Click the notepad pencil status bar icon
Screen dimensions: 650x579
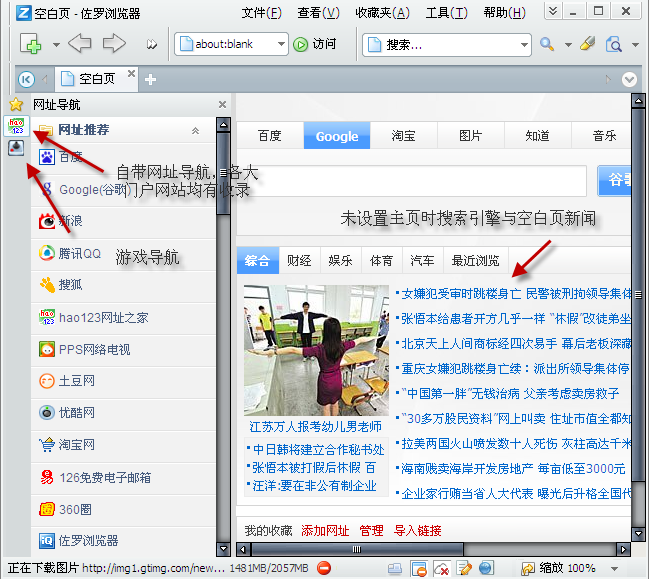[x=464, y=568]
